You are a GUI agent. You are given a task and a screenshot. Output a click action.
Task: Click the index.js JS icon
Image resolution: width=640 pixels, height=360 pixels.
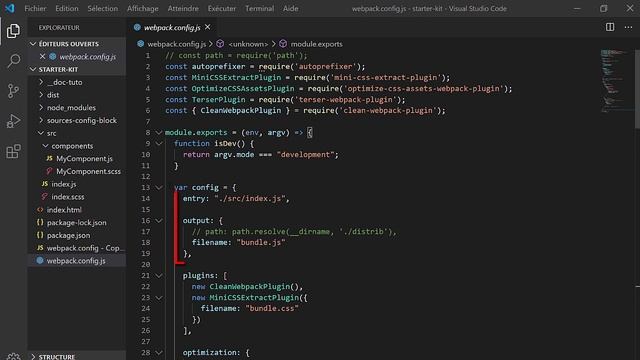[x=44, y=184]
